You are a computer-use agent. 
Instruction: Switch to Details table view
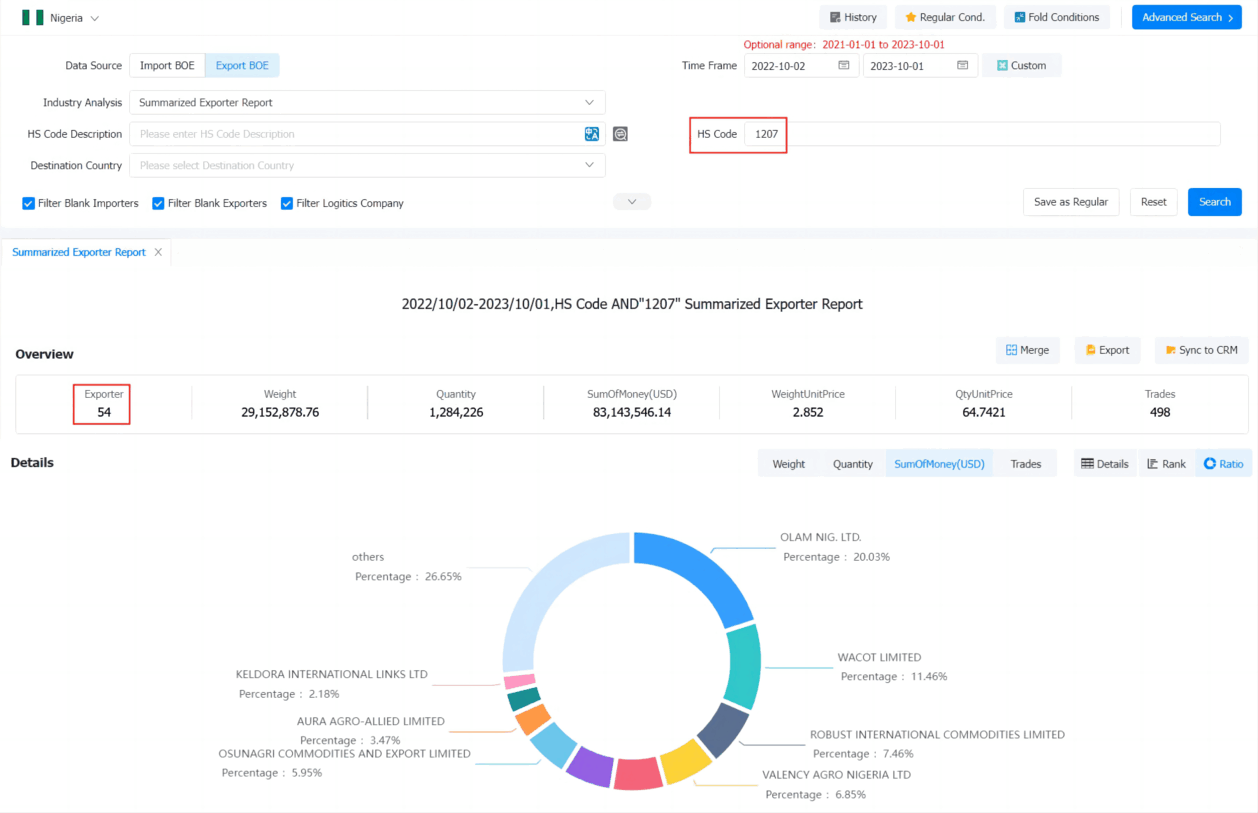[x=1105, y=464]
